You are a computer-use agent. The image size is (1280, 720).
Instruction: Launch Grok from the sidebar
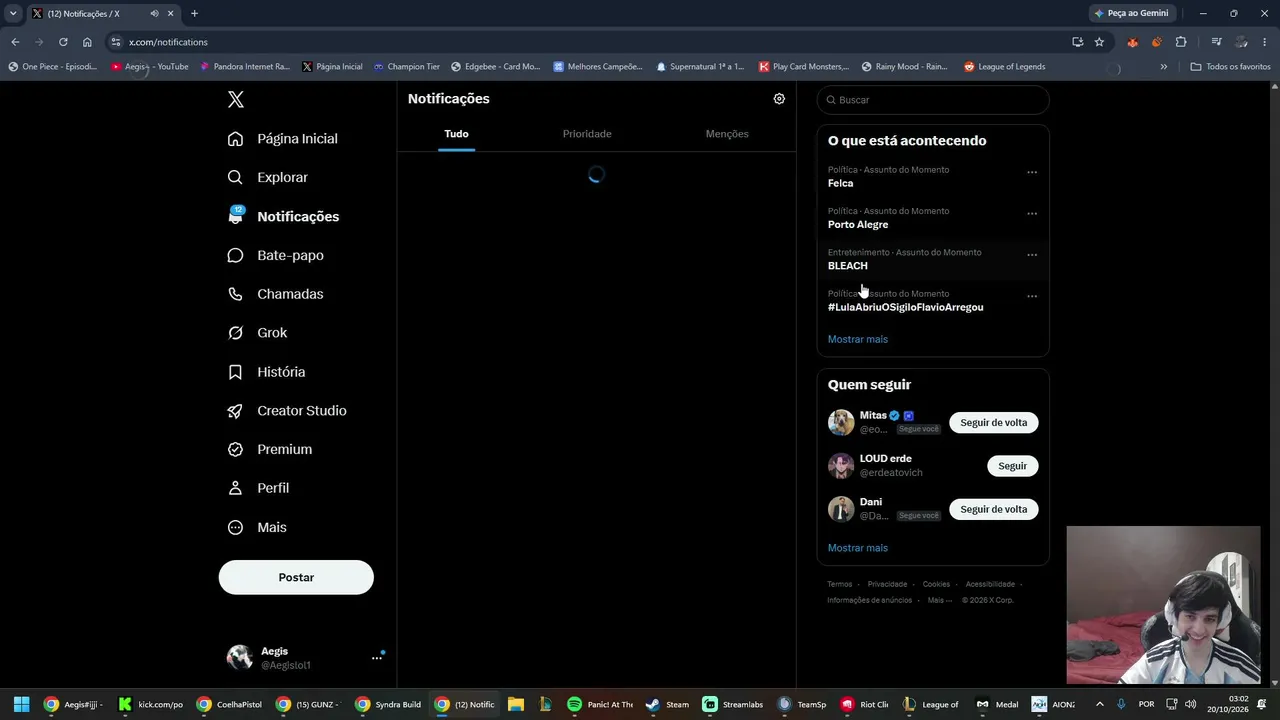[258, 333]
